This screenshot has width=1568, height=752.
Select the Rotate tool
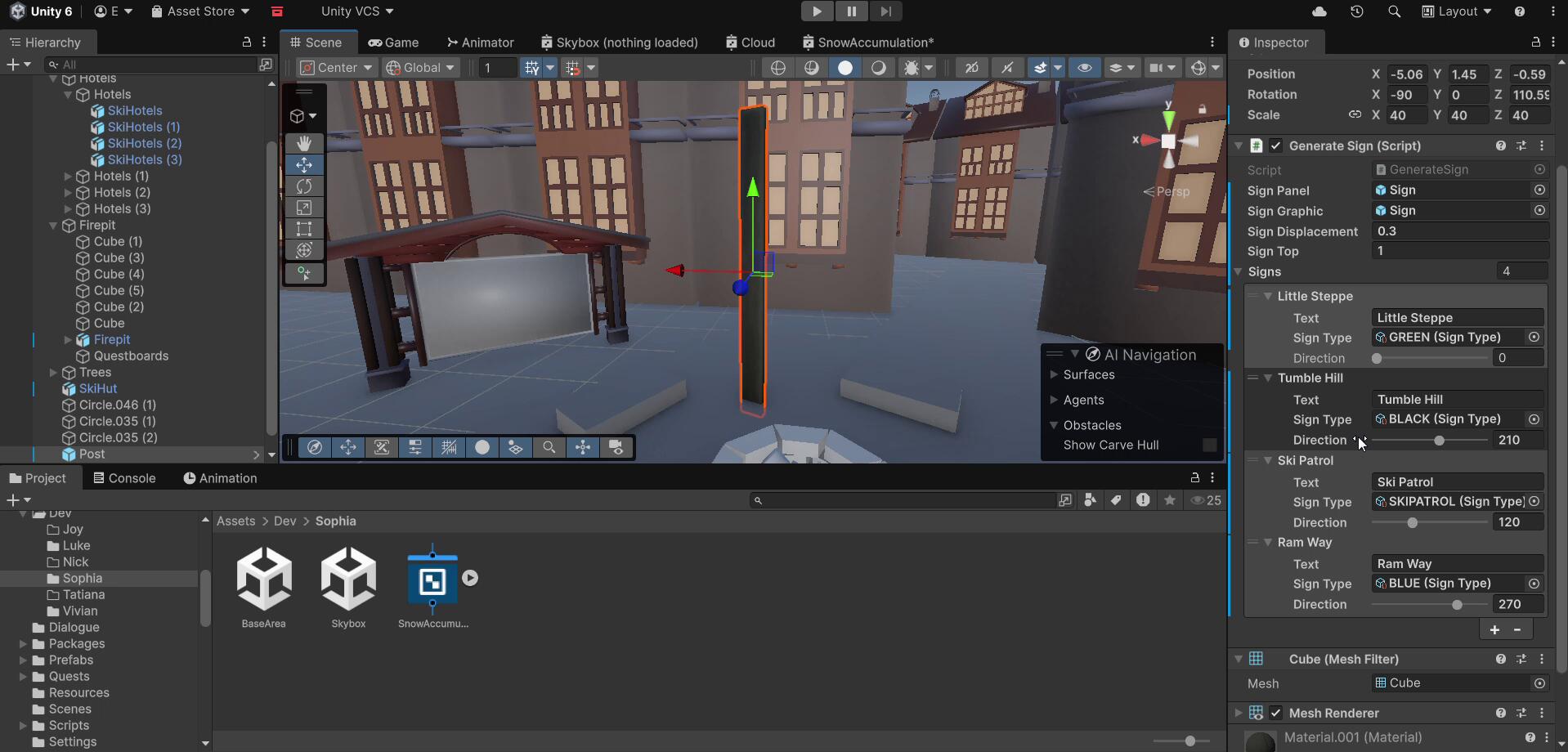304,186
